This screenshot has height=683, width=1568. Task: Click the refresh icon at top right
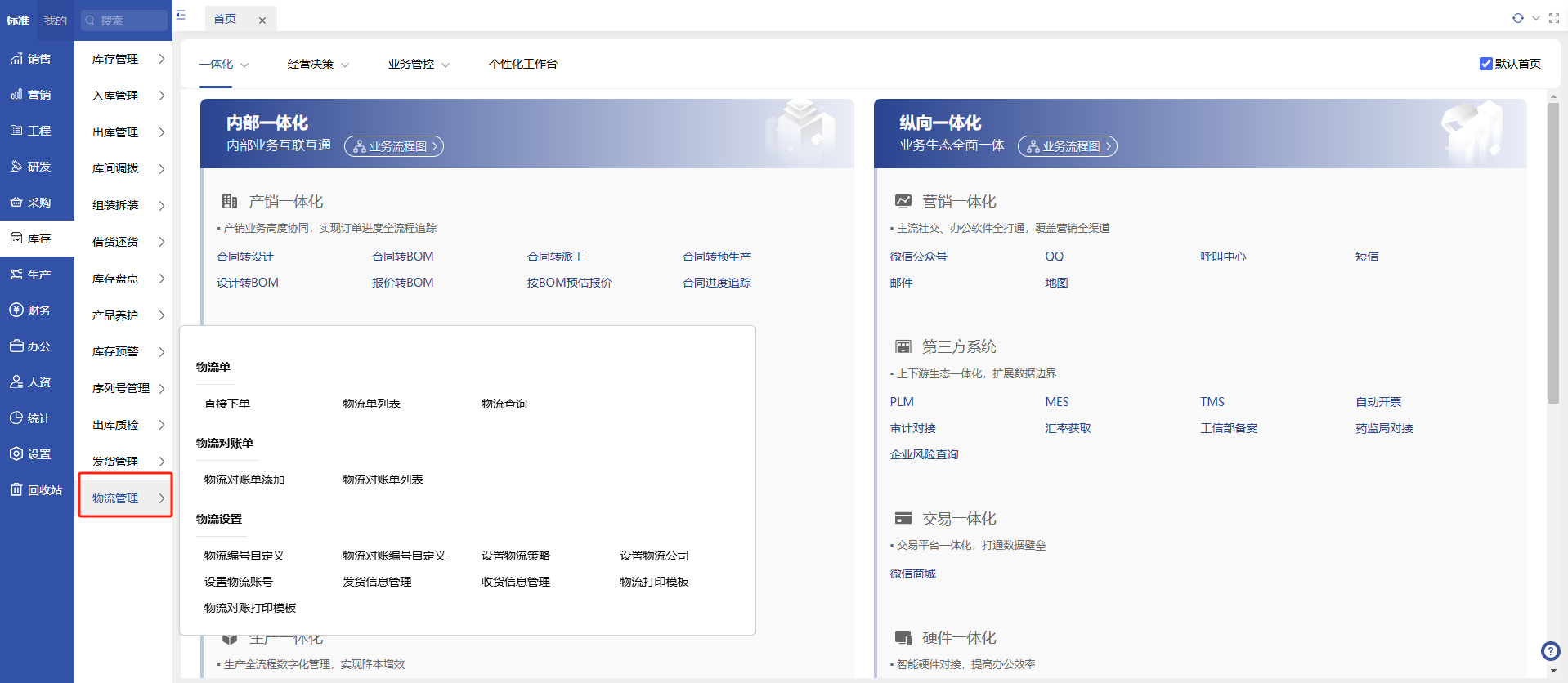(x=1517, y=18)
